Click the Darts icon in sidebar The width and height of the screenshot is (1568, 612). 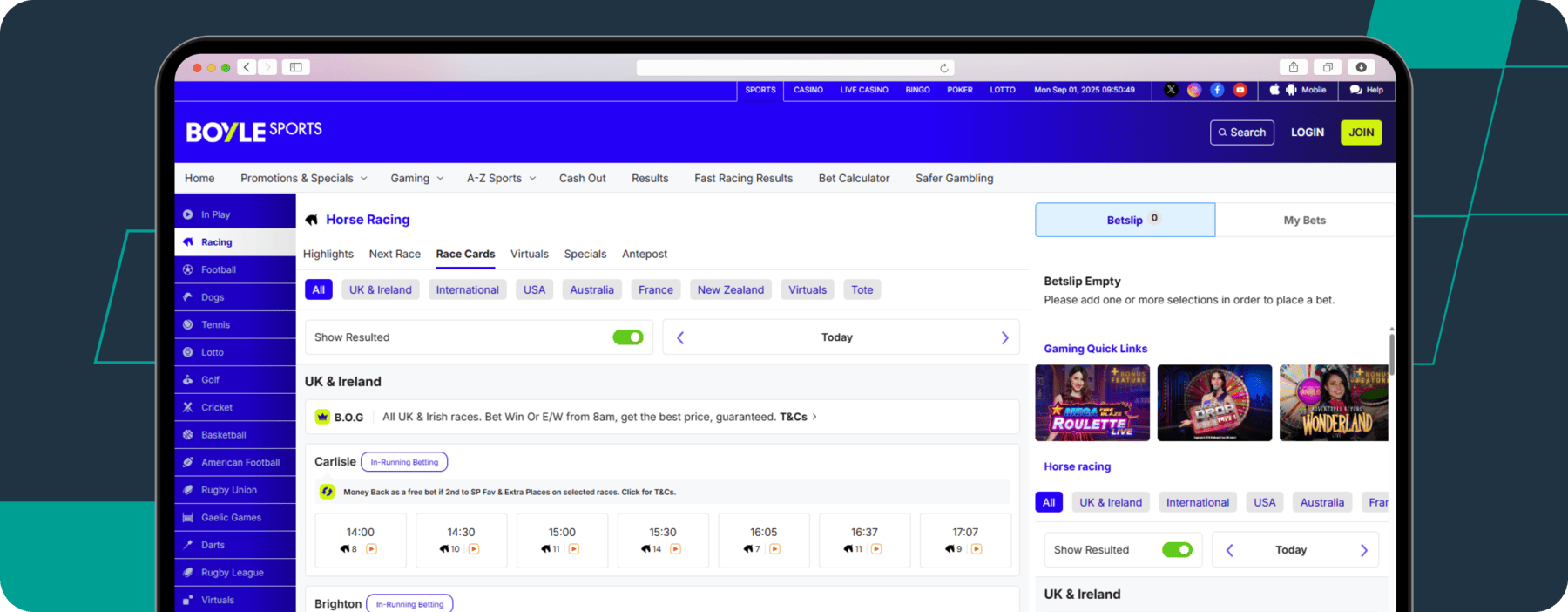click(187, 545)
